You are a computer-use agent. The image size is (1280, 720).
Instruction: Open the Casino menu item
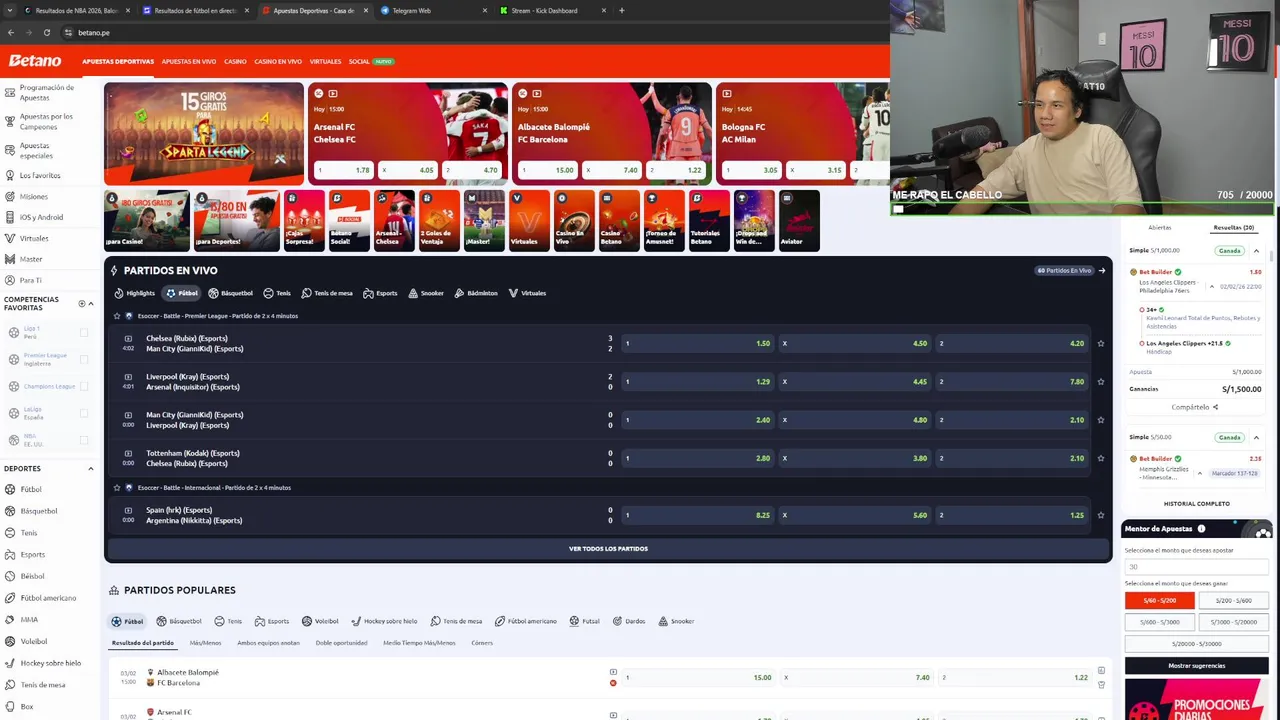tap(235, 61)
